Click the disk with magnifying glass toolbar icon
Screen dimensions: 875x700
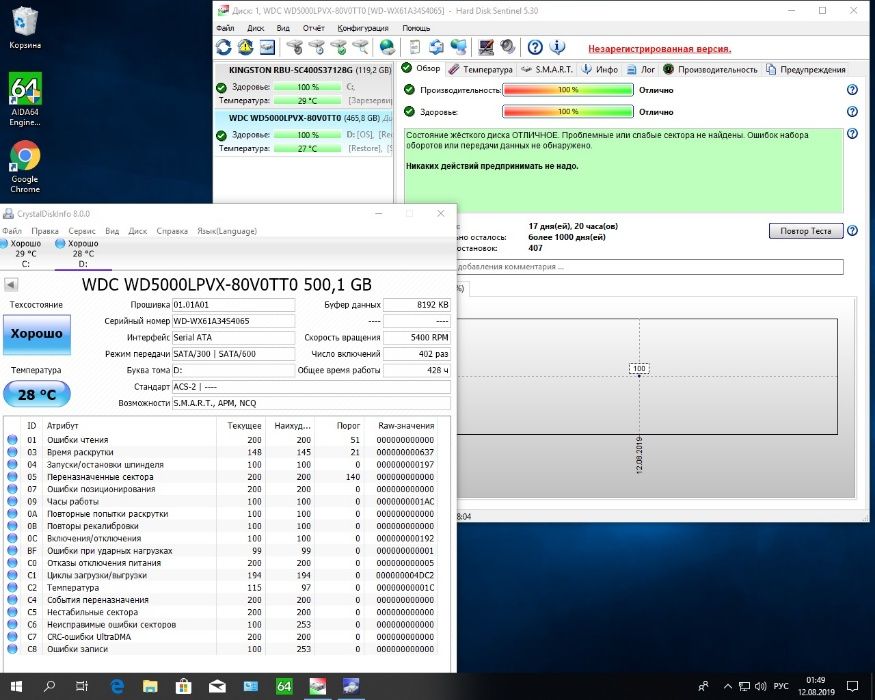point(360,48)
